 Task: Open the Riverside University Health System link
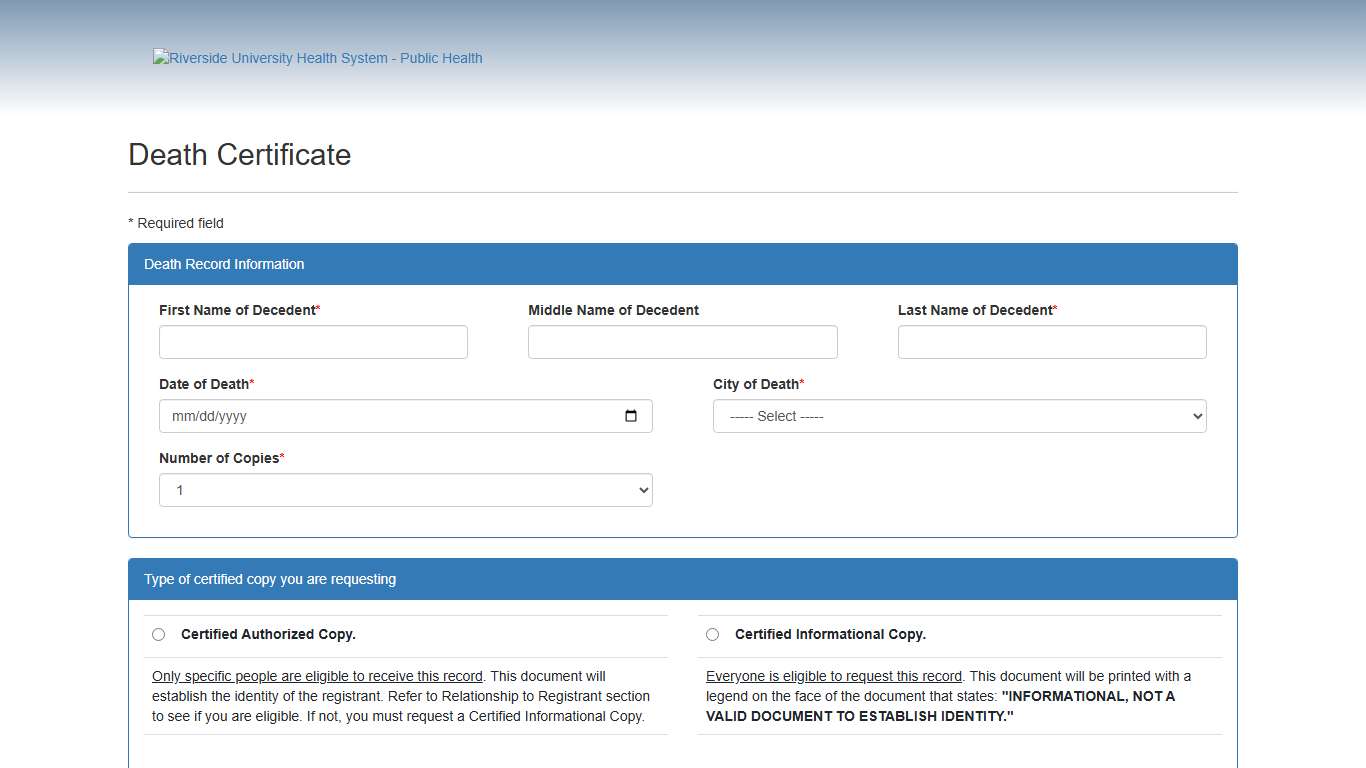click(325, 58)
